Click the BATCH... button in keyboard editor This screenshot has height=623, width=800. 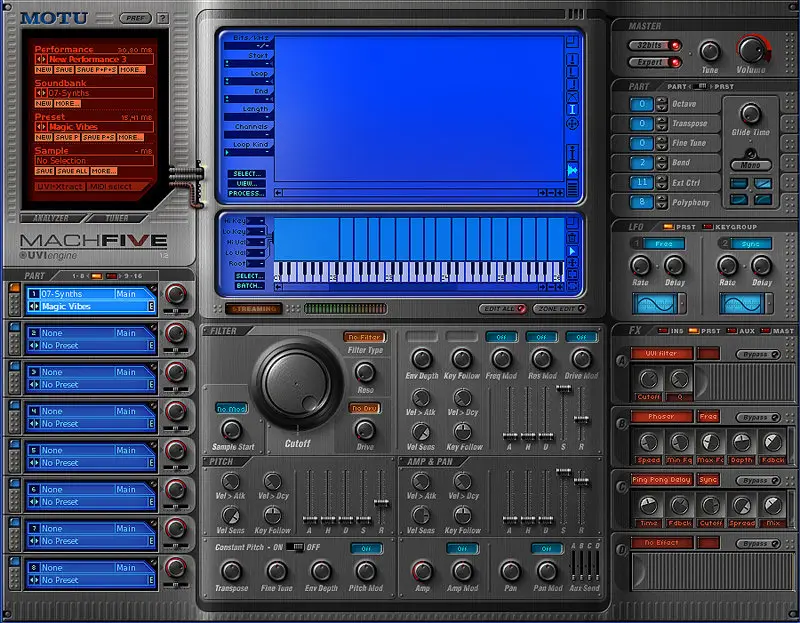coord(249,286)
